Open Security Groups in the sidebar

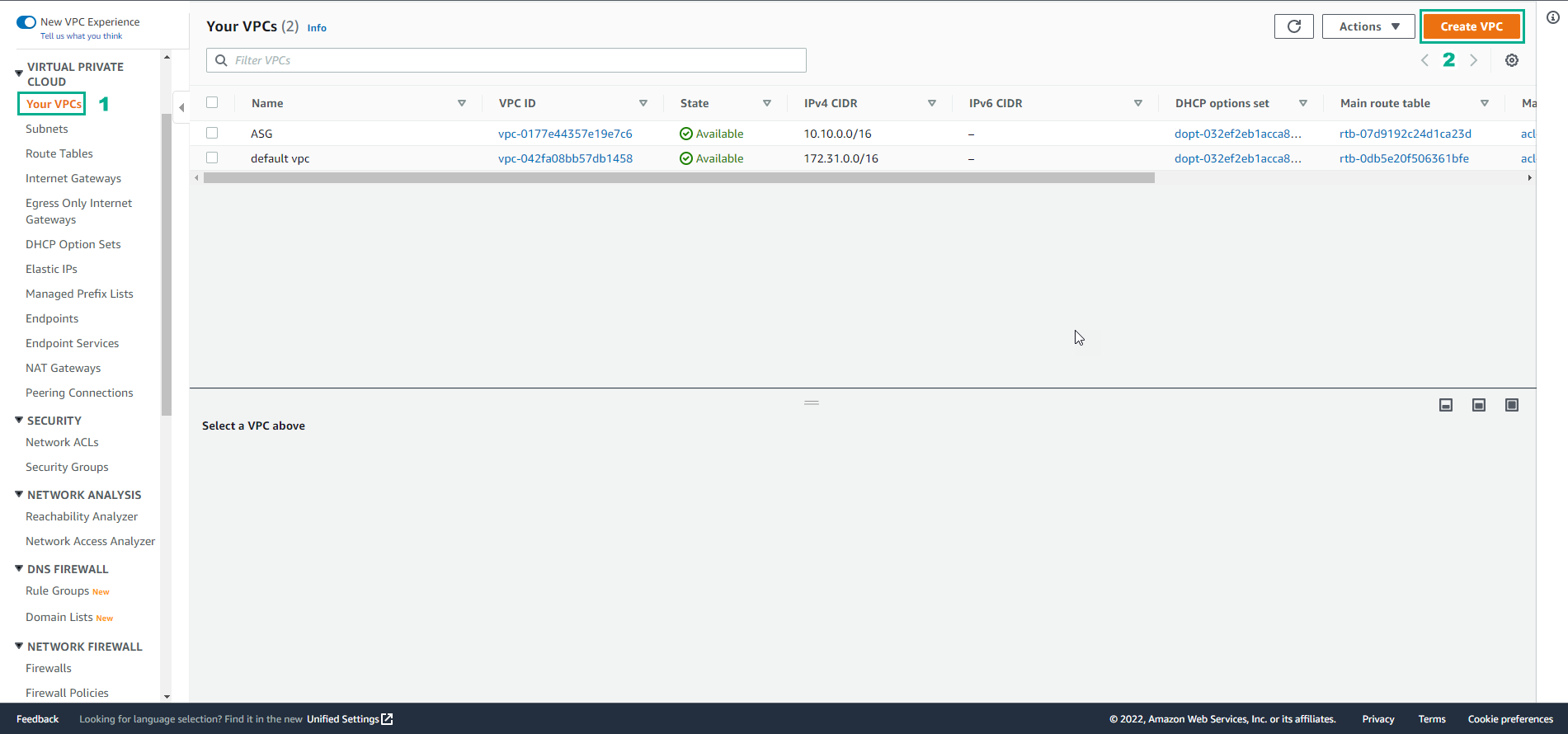coord(67,467)
